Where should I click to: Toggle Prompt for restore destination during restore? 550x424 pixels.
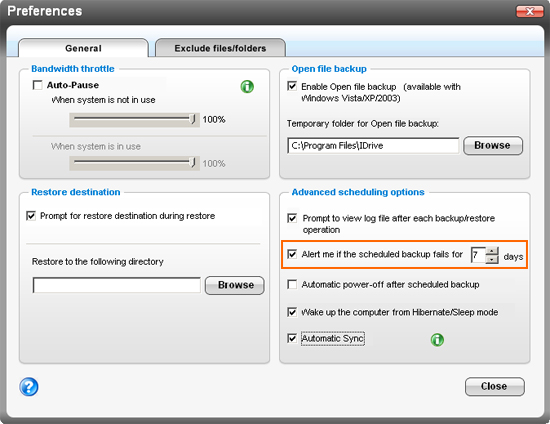[31, 216]
